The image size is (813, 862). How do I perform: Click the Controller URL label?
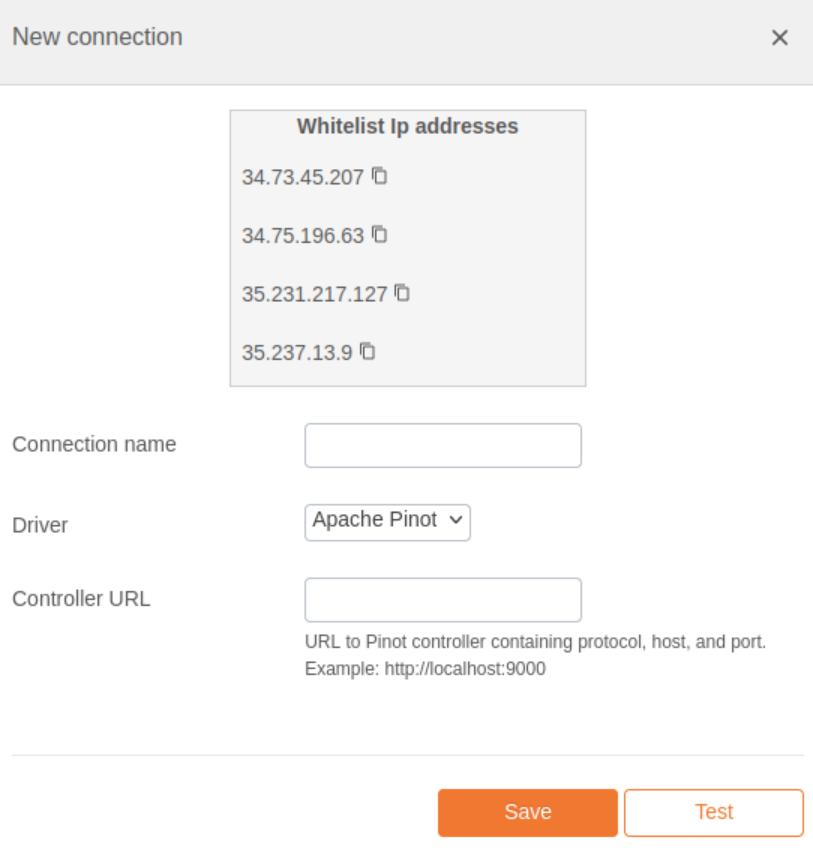pos(81,599)
